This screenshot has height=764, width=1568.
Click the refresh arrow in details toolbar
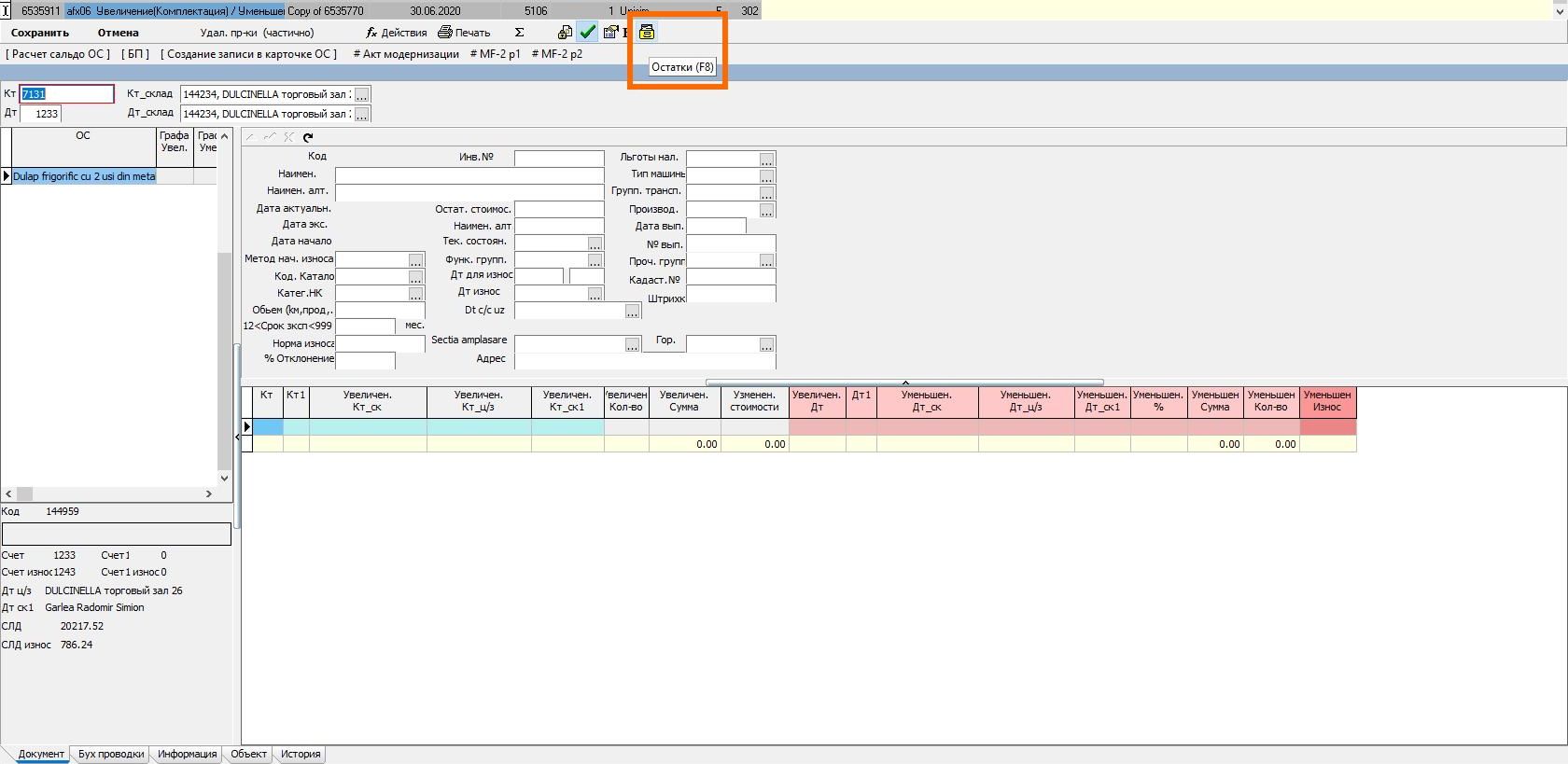tap(308, 137)
